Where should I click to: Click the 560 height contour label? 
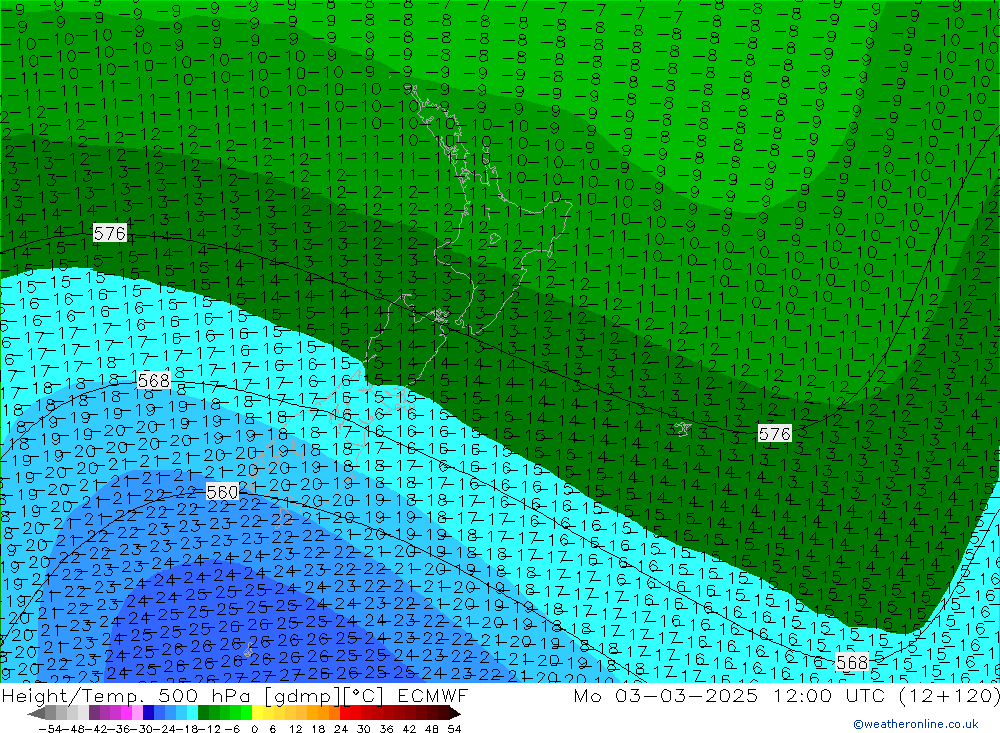click(x=223, y=492)
